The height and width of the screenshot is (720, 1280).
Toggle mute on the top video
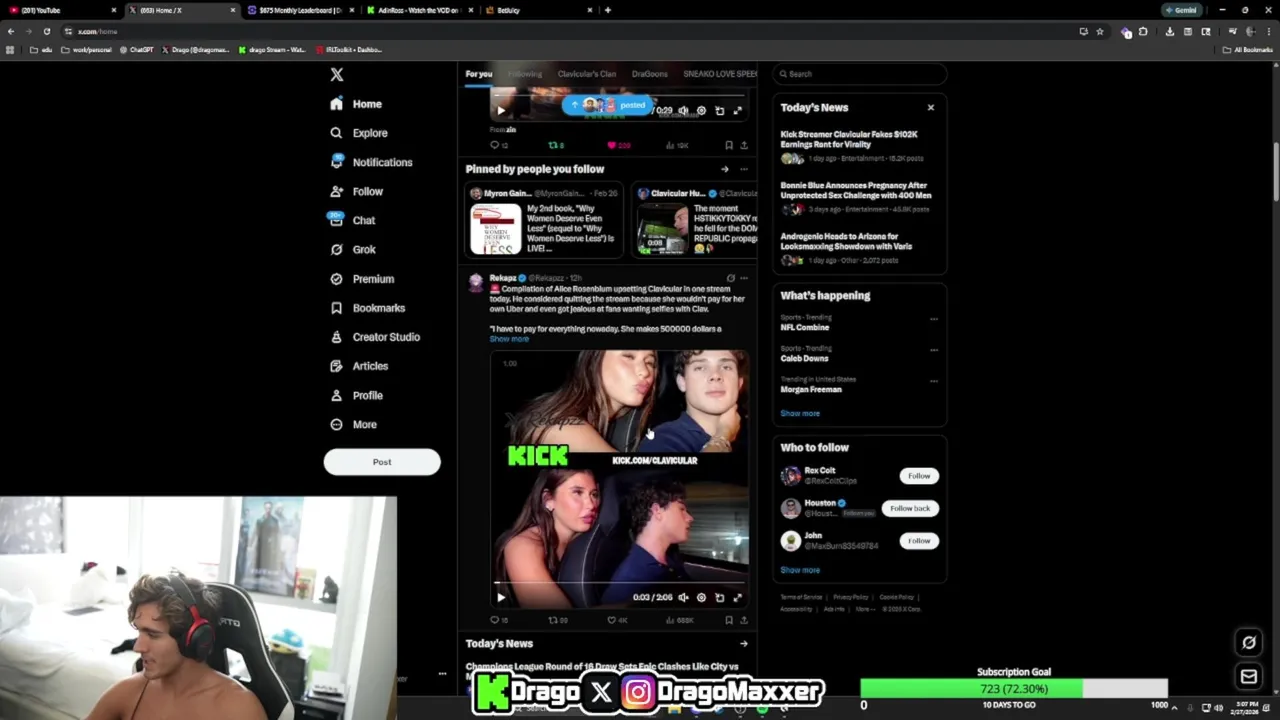coord(683,111)
